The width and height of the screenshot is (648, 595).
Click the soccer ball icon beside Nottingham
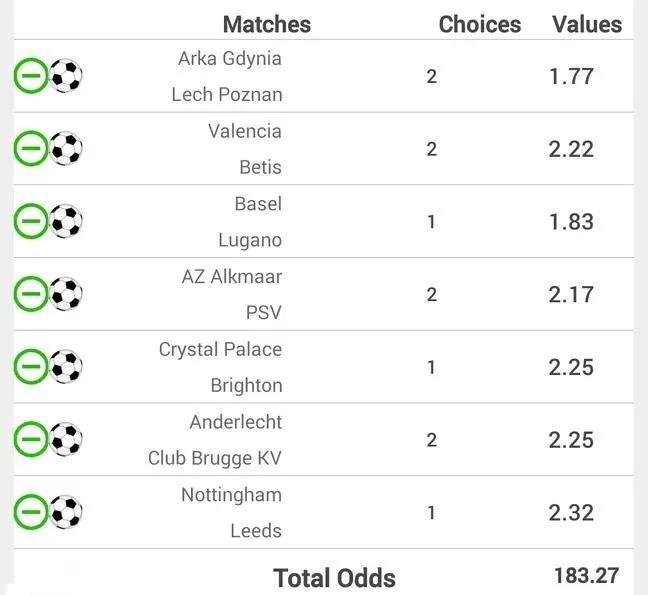[66, 512]
